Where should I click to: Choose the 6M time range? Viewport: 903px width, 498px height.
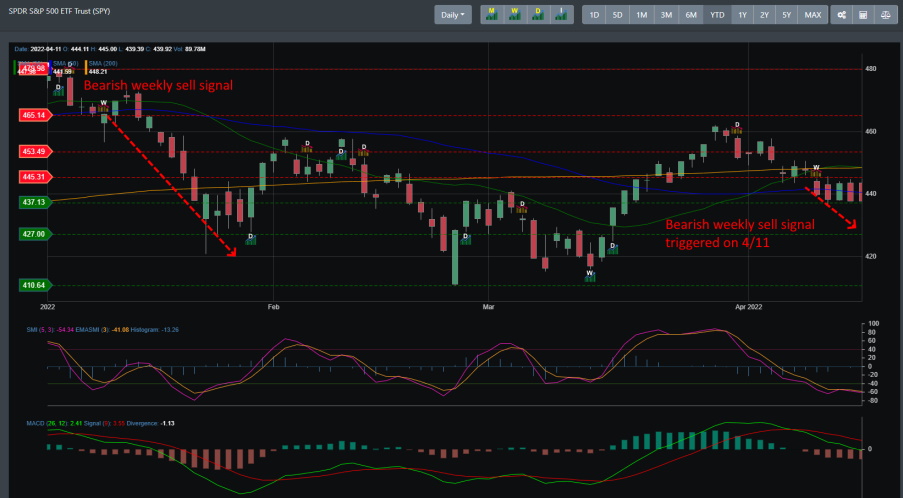pyautogui.click(x=691, y=15)
